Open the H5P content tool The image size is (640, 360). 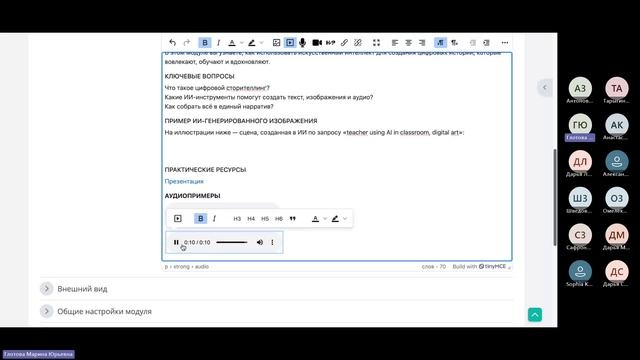330,42
